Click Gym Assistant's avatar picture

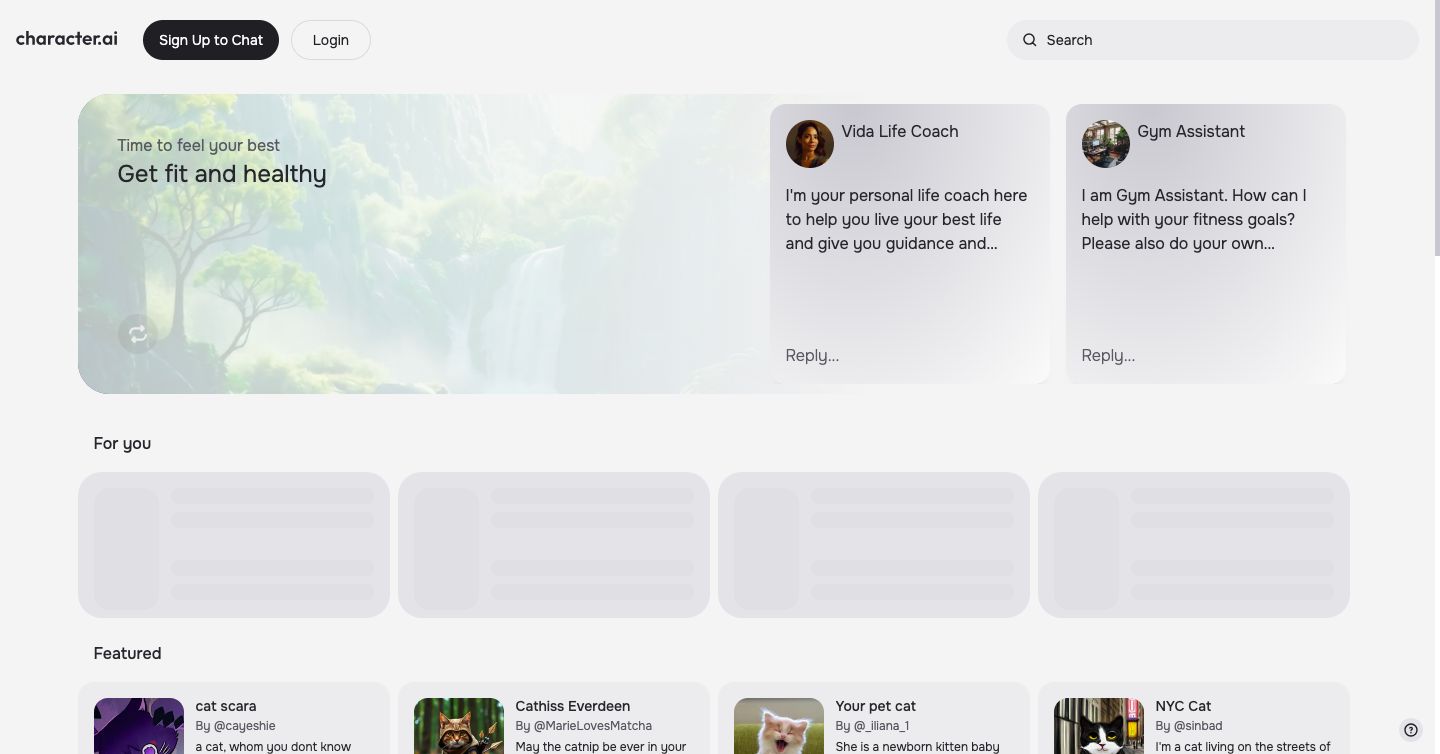[1105, 143]
